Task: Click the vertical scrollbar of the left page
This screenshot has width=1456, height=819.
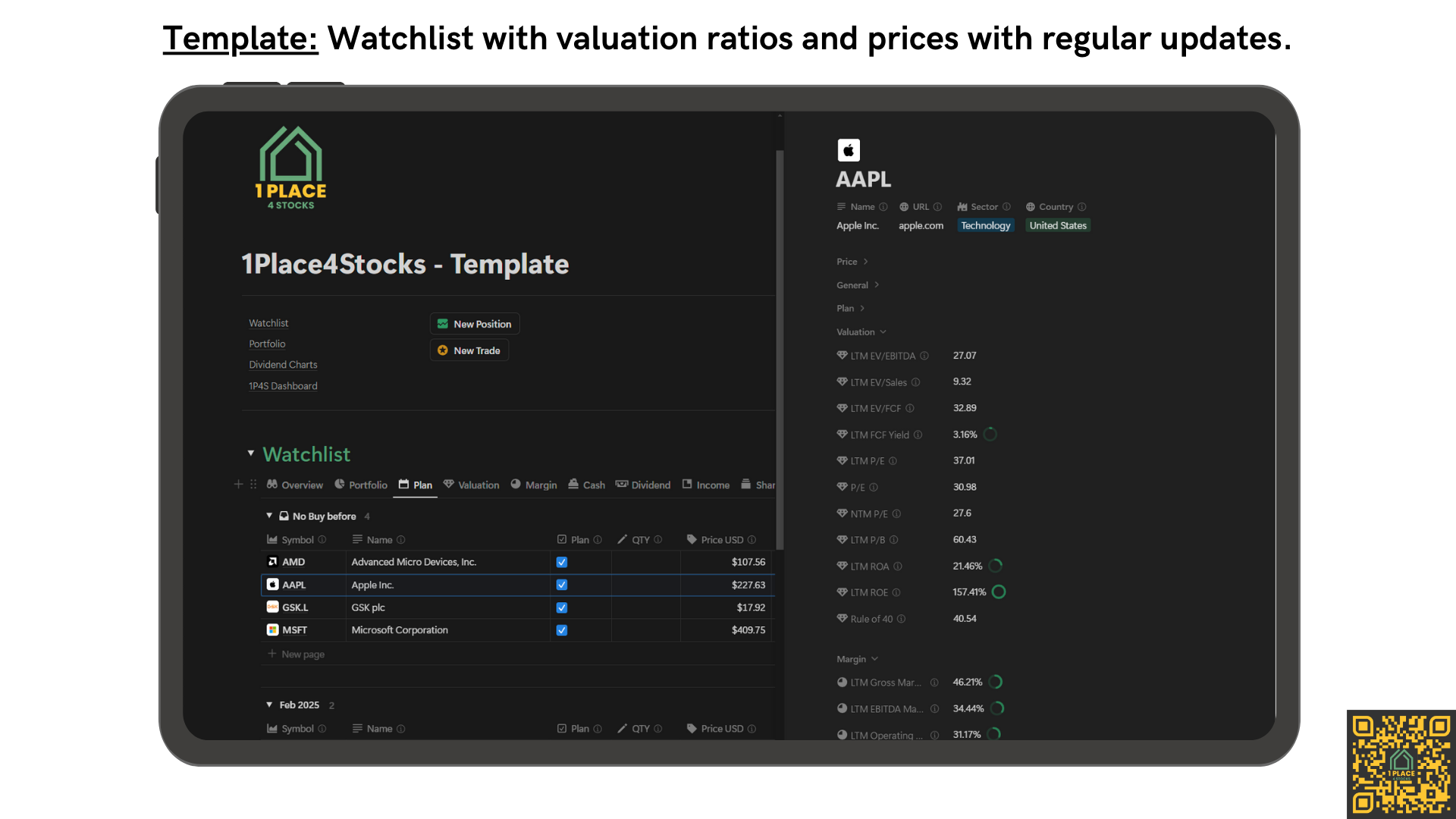Action: click(780, 349)
